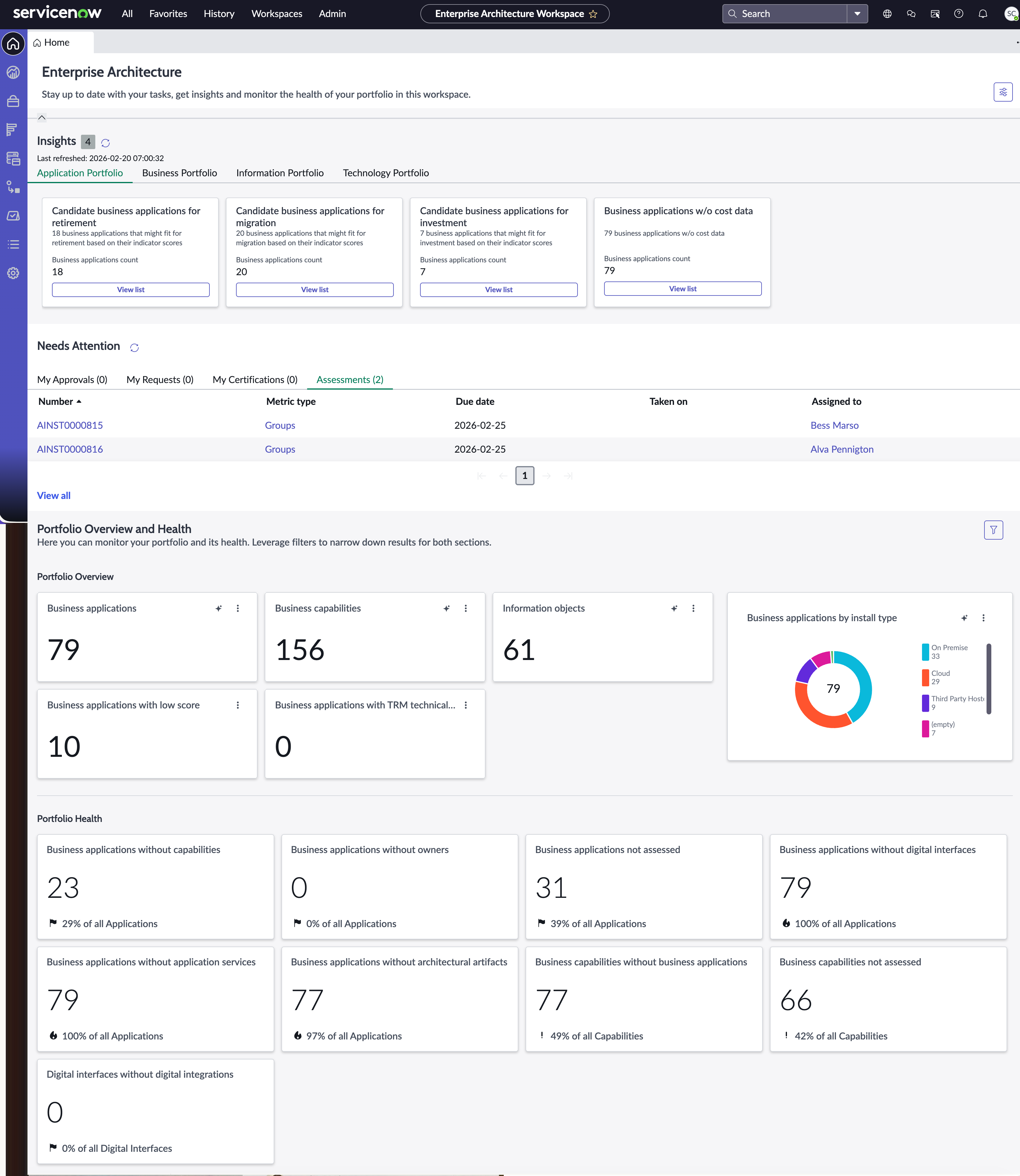The height and width of the screenshot is (1176, 1020).
Task: Open the Bess Marso user link
Action: coord(834,425)
